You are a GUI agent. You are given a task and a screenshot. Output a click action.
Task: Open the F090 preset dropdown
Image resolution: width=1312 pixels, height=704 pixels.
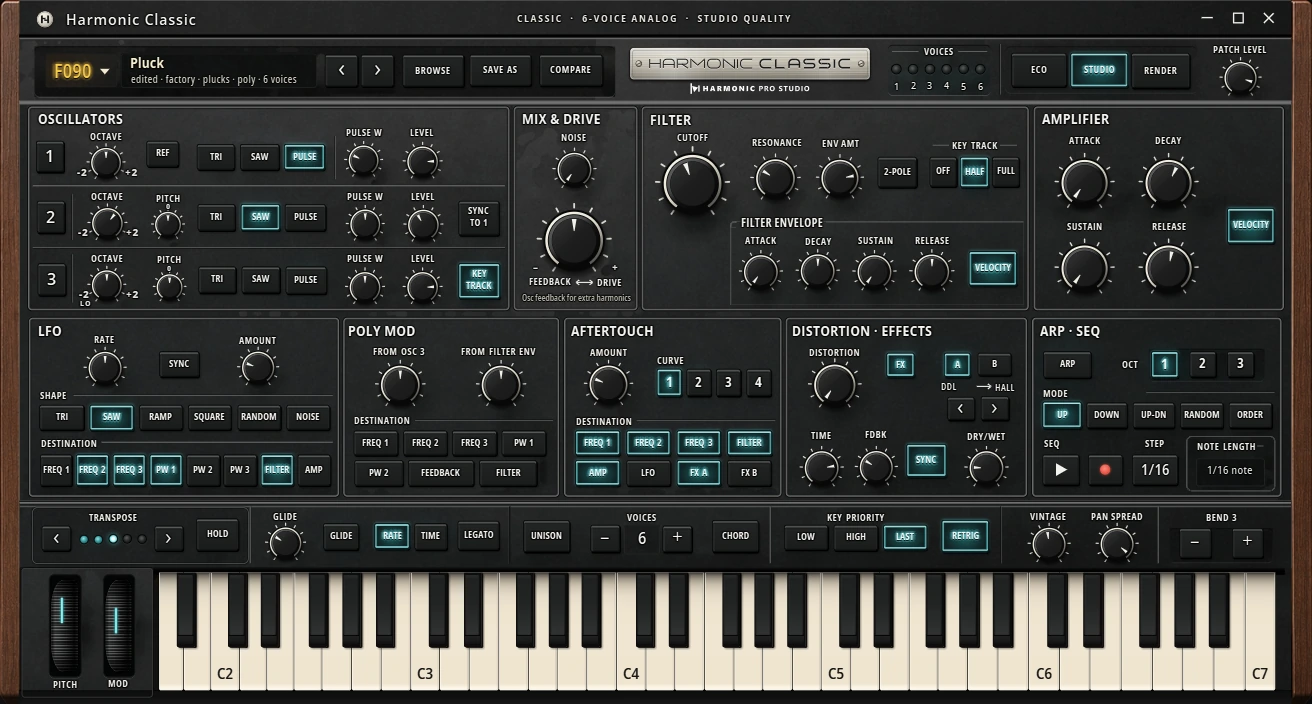click(82, 71)
